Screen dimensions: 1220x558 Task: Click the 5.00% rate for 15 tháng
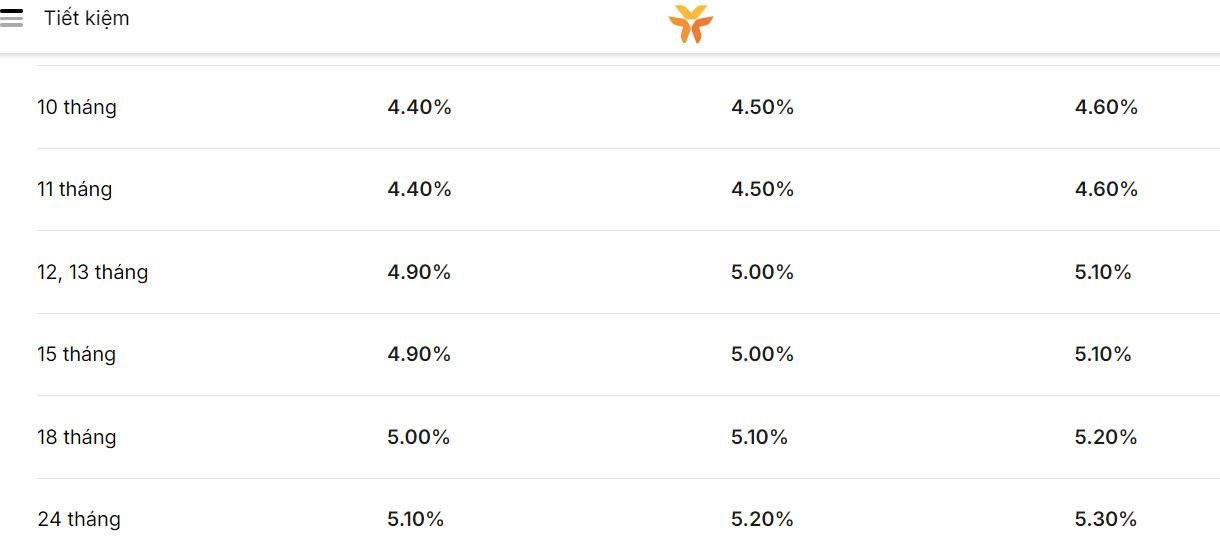763,354
